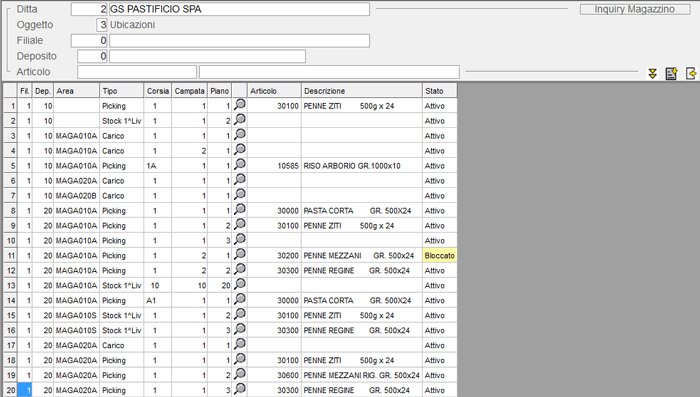Open magnifier lookup in row 16
The width and height of the screenshot is (700, 397).
[240, 329]
